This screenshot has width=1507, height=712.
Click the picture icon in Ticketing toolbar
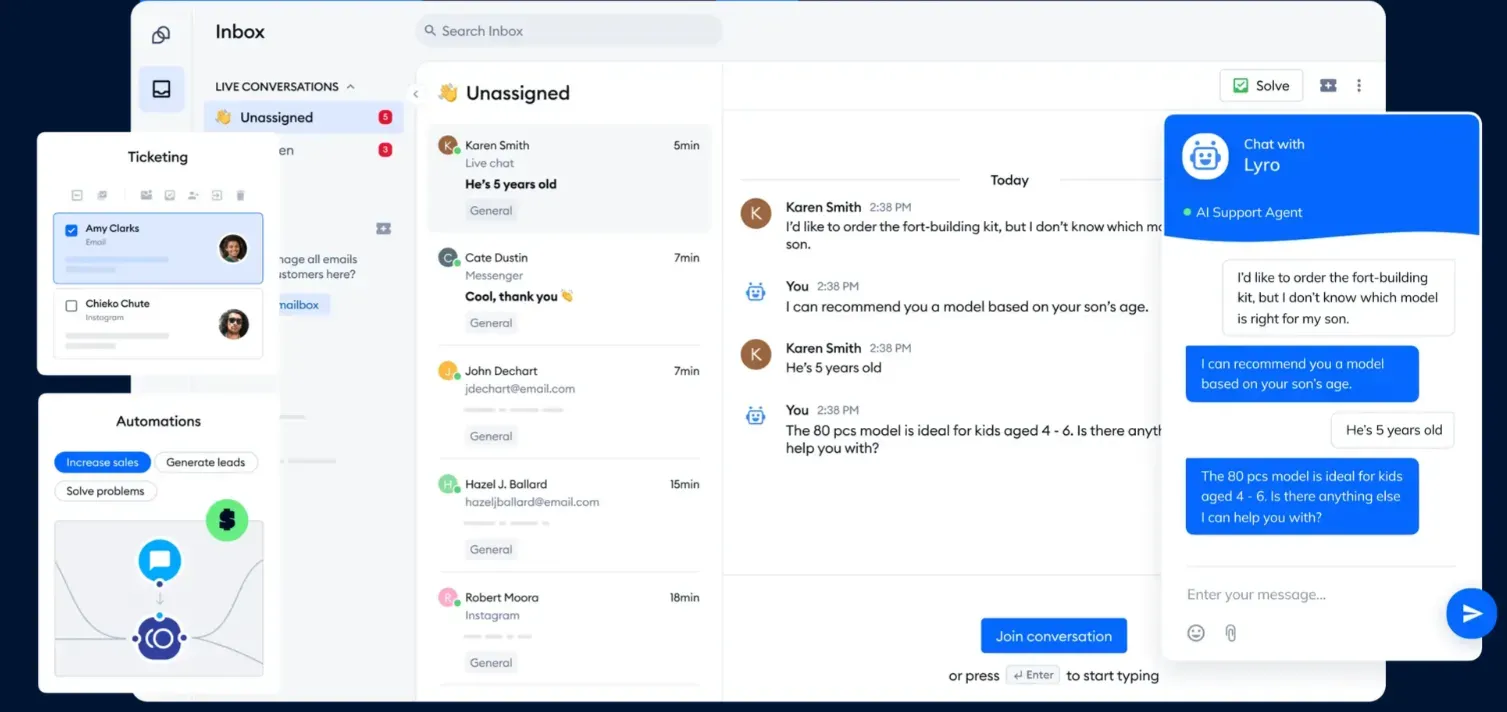[146, 195]
